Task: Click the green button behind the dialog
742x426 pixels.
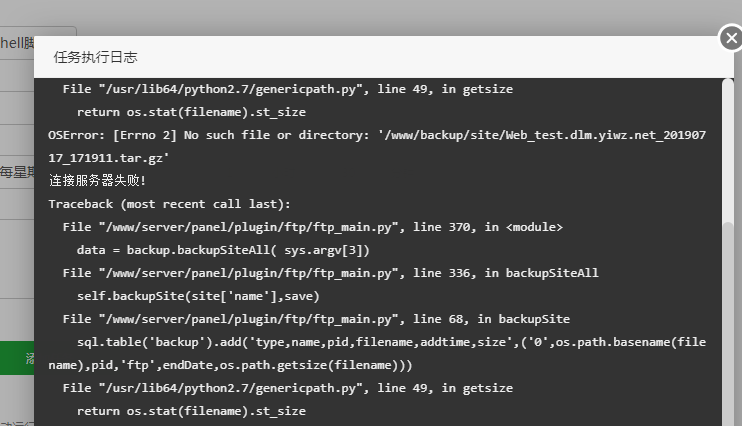Action: (16, 357)
